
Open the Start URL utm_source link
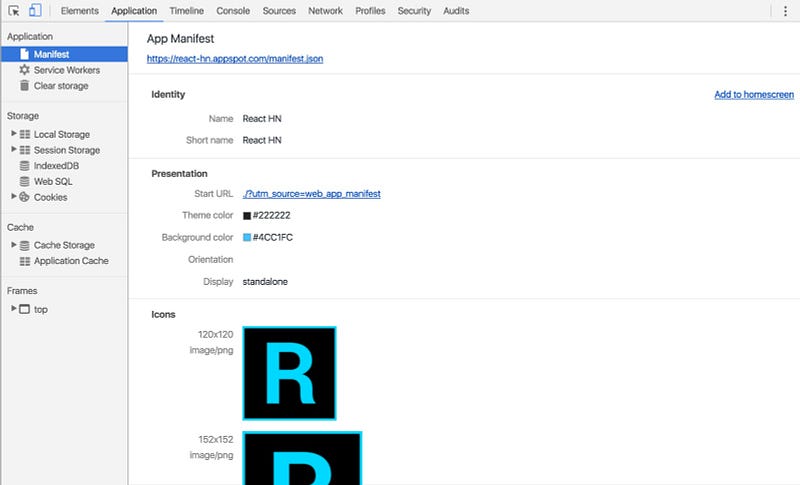312,194
